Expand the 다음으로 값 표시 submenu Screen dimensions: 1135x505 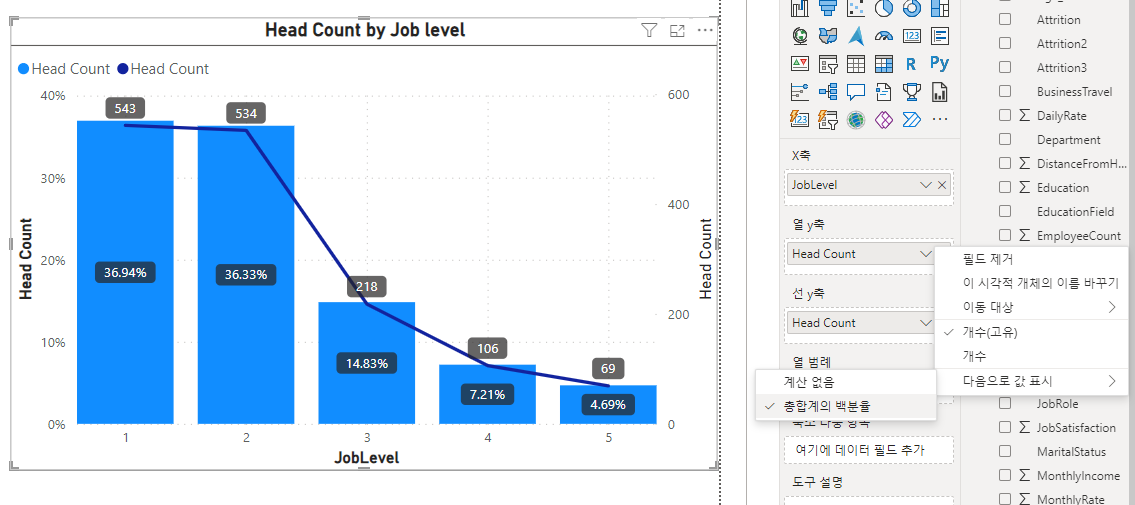[1031, 381]
